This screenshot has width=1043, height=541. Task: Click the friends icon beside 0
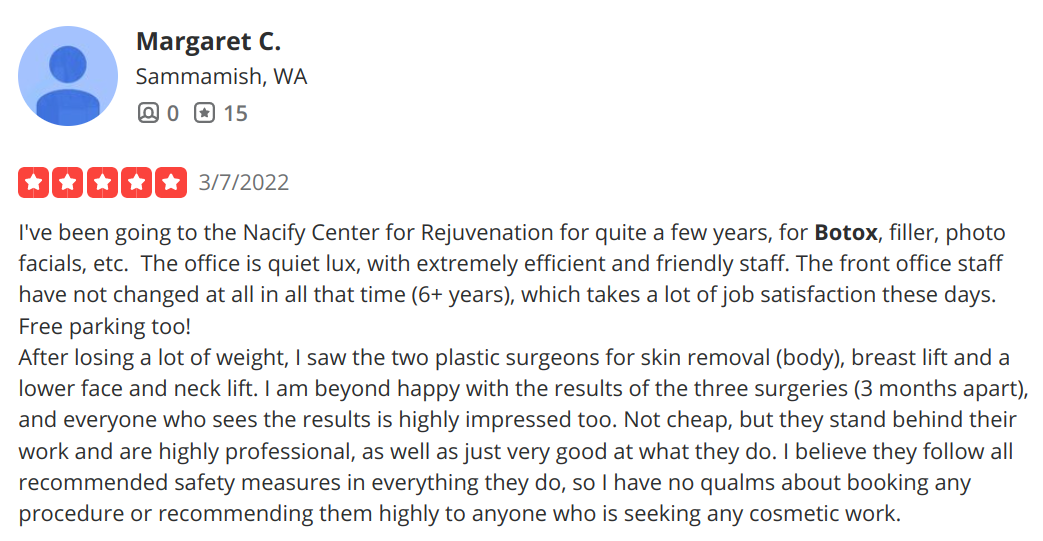pos(148,113)
